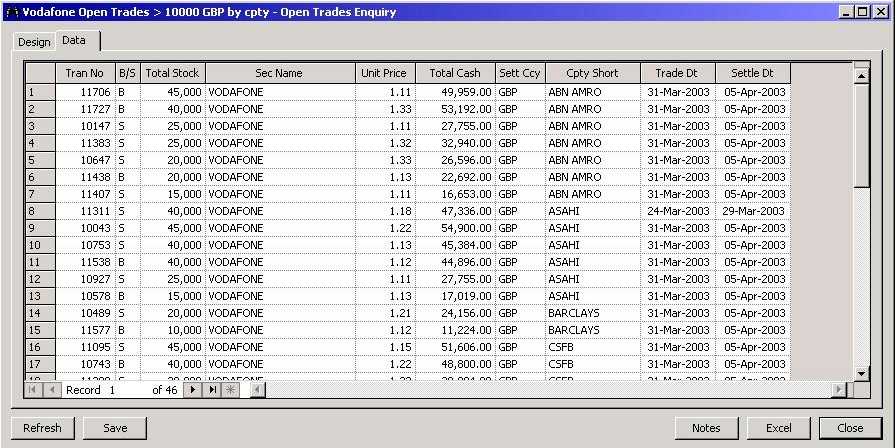
Task: Open Notes for this enquiry
Action: pos(705,428)
